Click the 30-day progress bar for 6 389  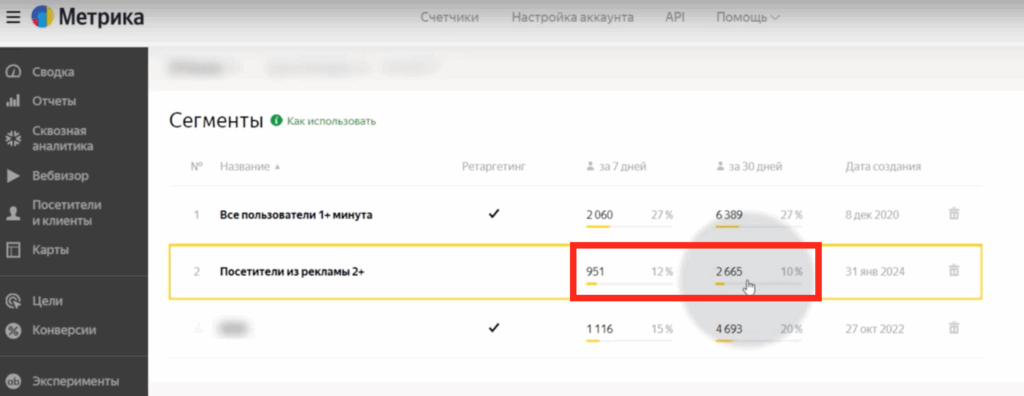click(758, 227)
